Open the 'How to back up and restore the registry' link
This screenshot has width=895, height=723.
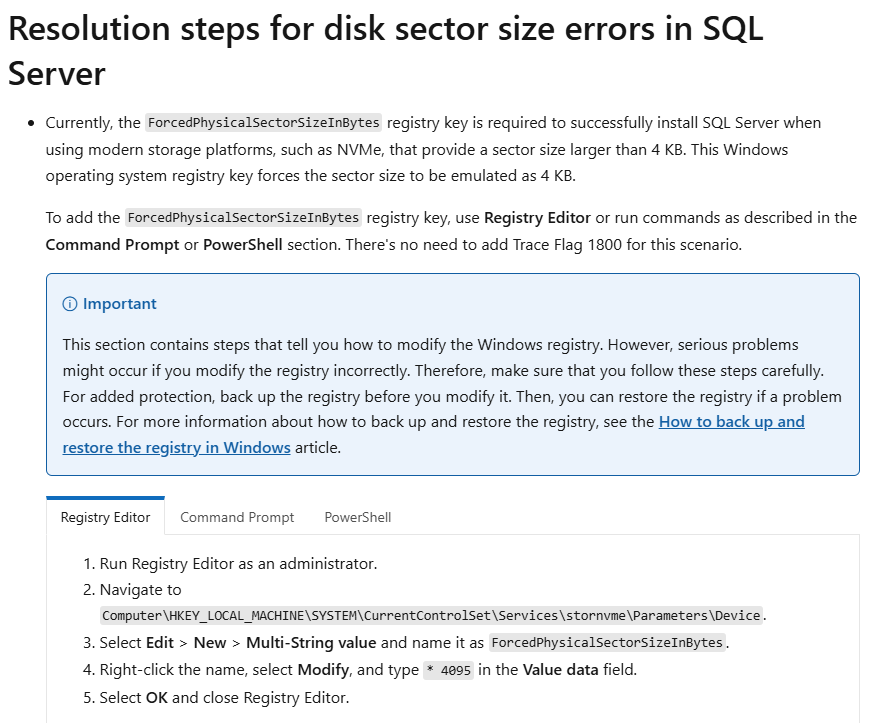point(732,421)
